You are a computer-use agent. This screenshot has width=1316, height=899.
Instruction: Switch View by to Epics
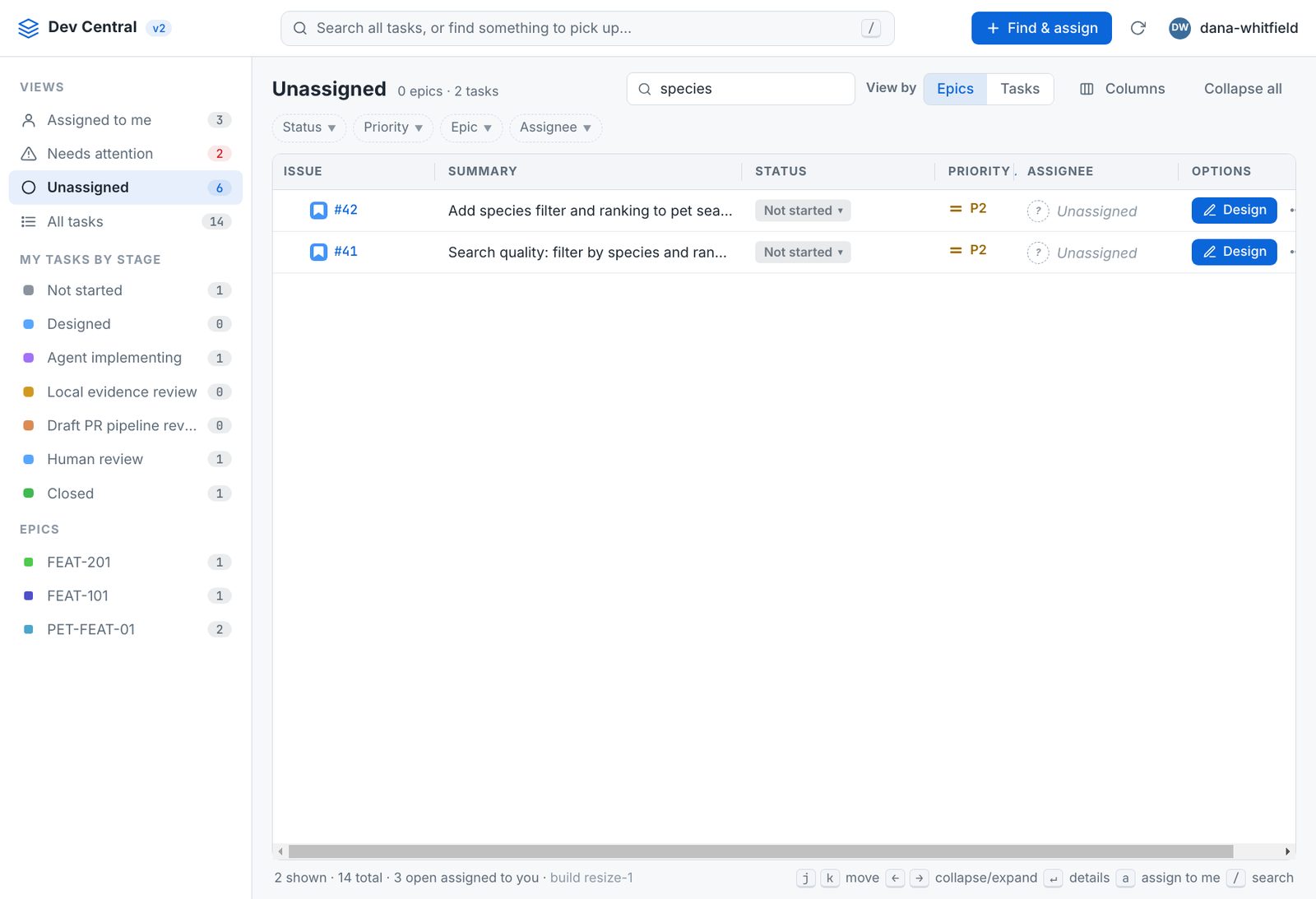pyautogui.click(x=955, y=89)
